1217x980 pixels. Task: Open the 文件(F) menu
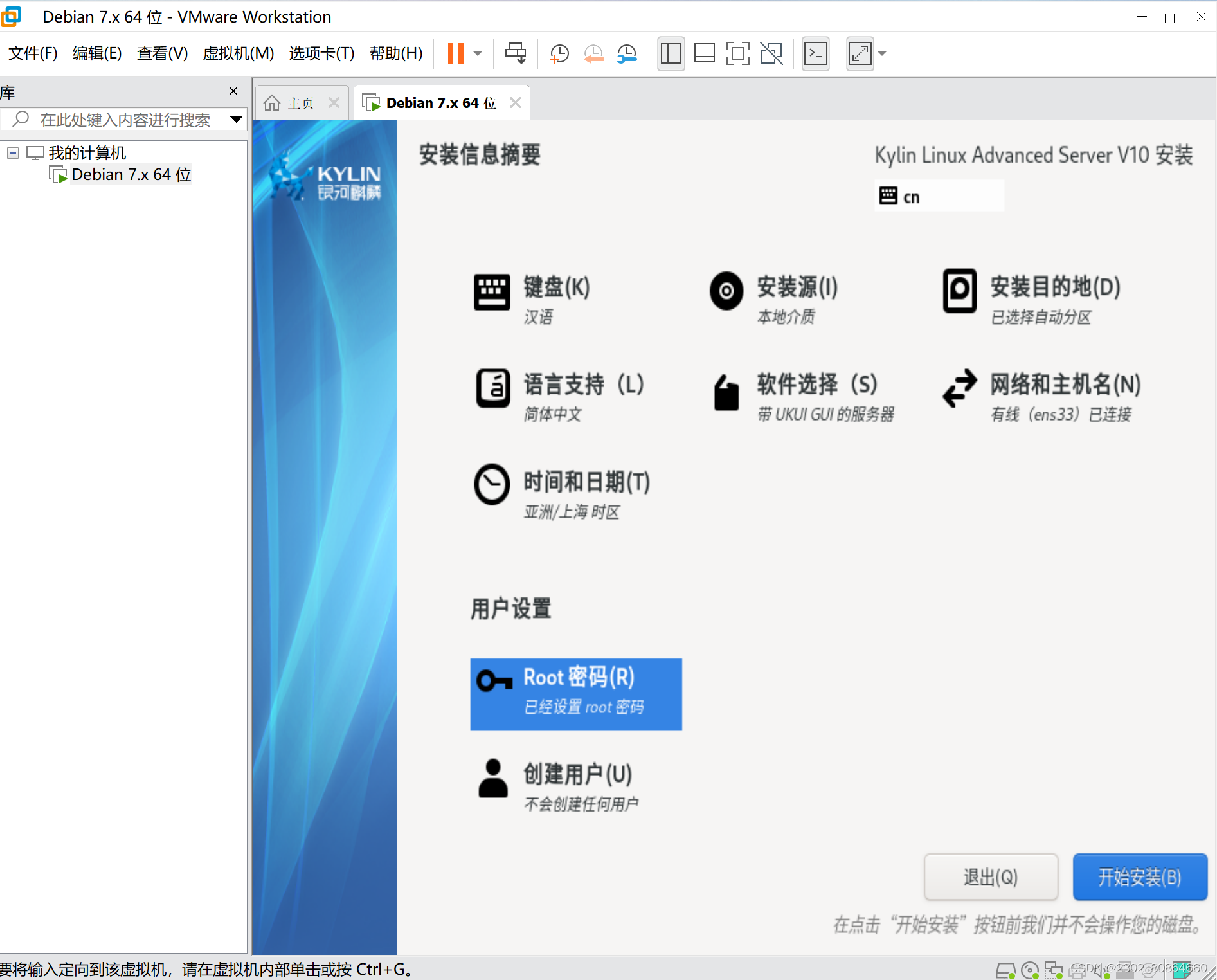[x=33, y=53]
